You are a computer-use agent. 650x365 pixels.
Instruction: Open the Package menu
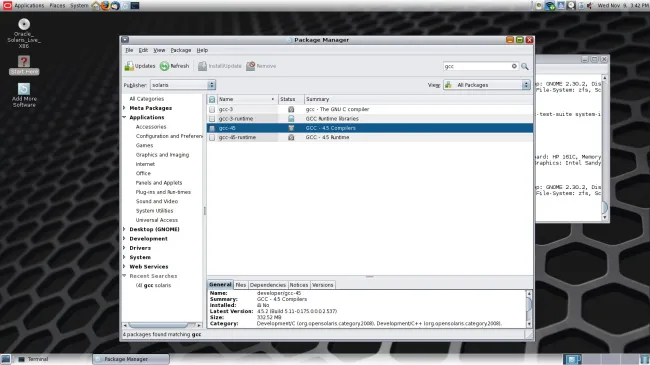(181, 50)
